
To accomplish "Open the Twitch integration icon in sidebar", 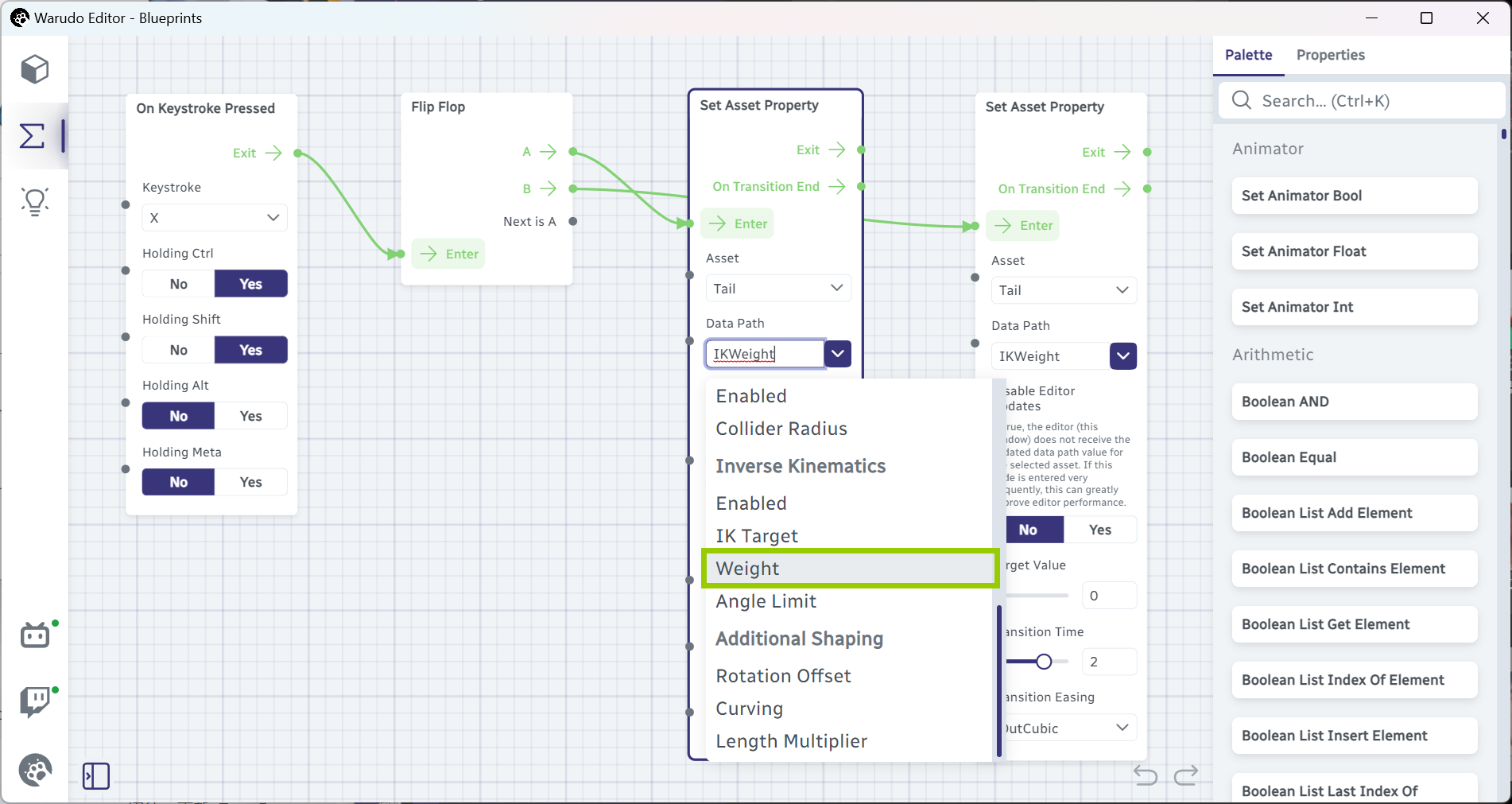I will point(35,701).
